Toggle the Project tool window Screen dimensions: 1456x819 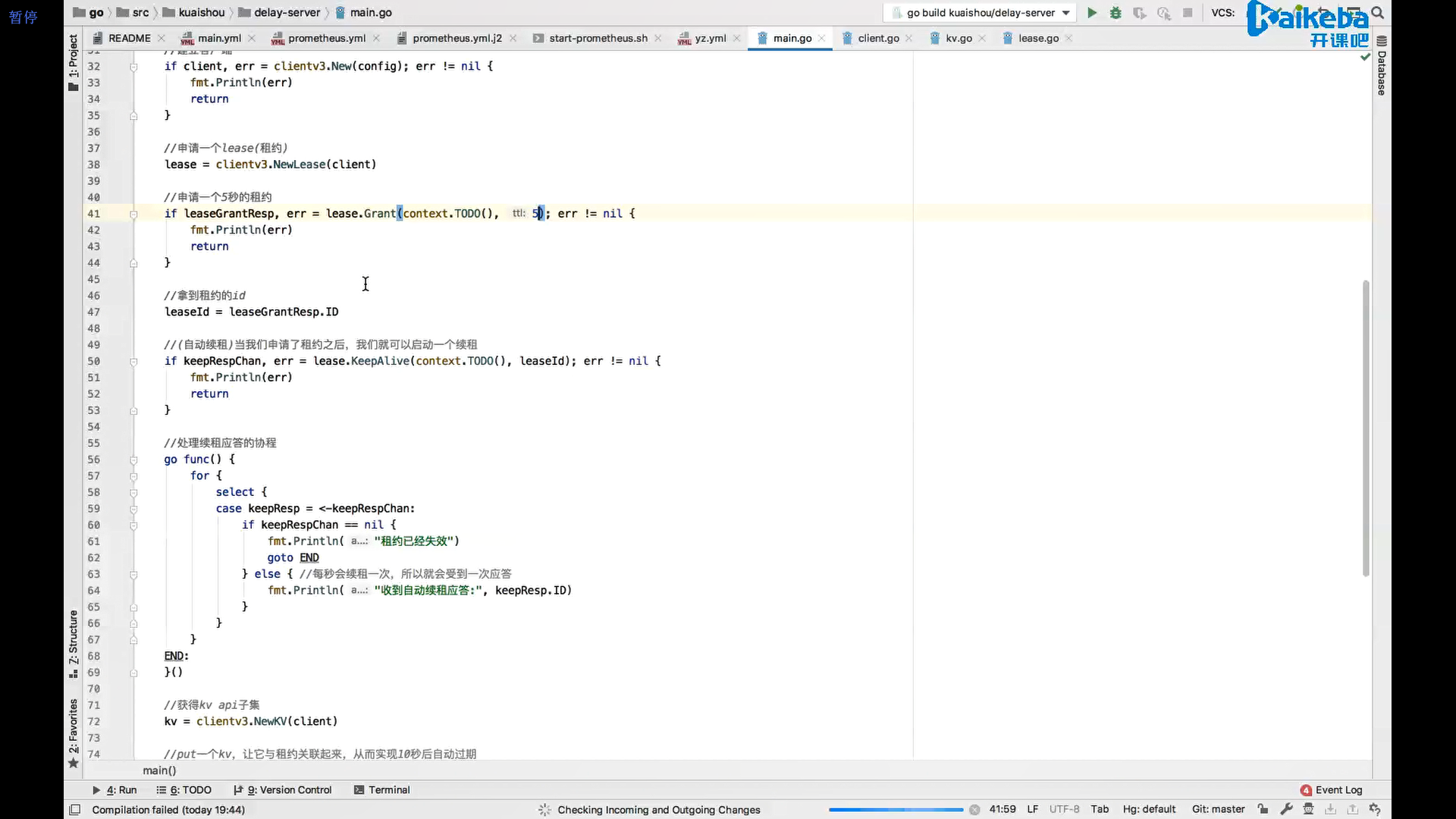pos(73,62)
